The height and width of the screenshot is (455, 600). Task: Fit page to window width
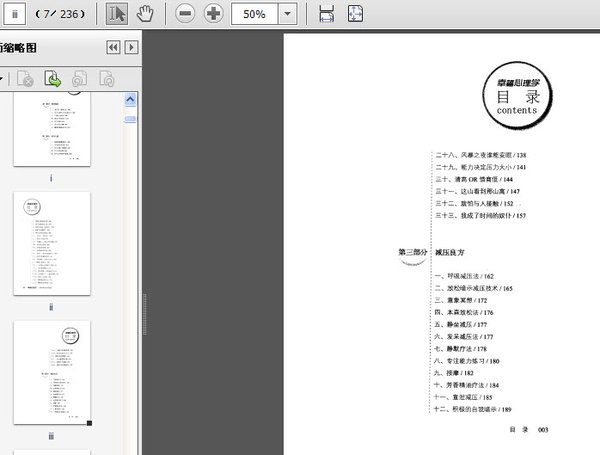pos(326,14)
